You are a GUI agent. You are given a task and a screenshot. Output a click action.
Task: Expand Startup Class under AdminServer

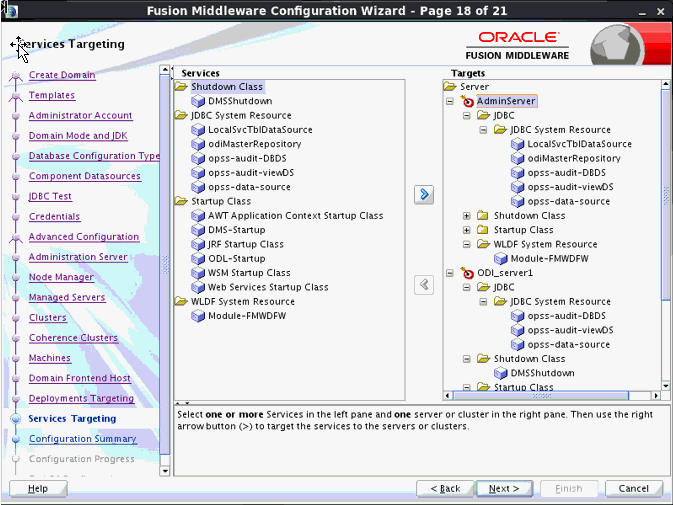tap(467, 230)
